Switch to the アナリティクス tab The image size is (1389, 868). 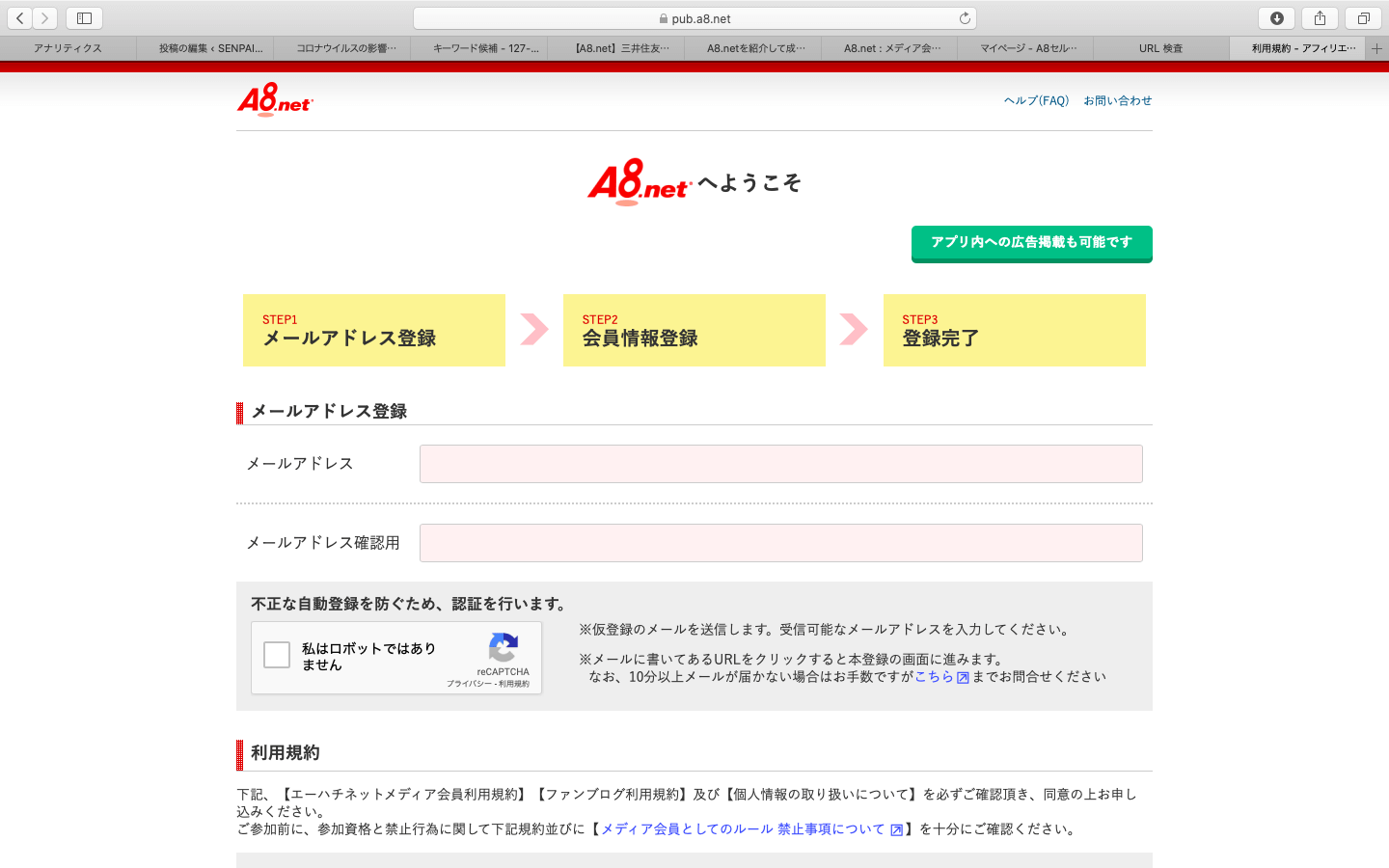click(68, 48)
